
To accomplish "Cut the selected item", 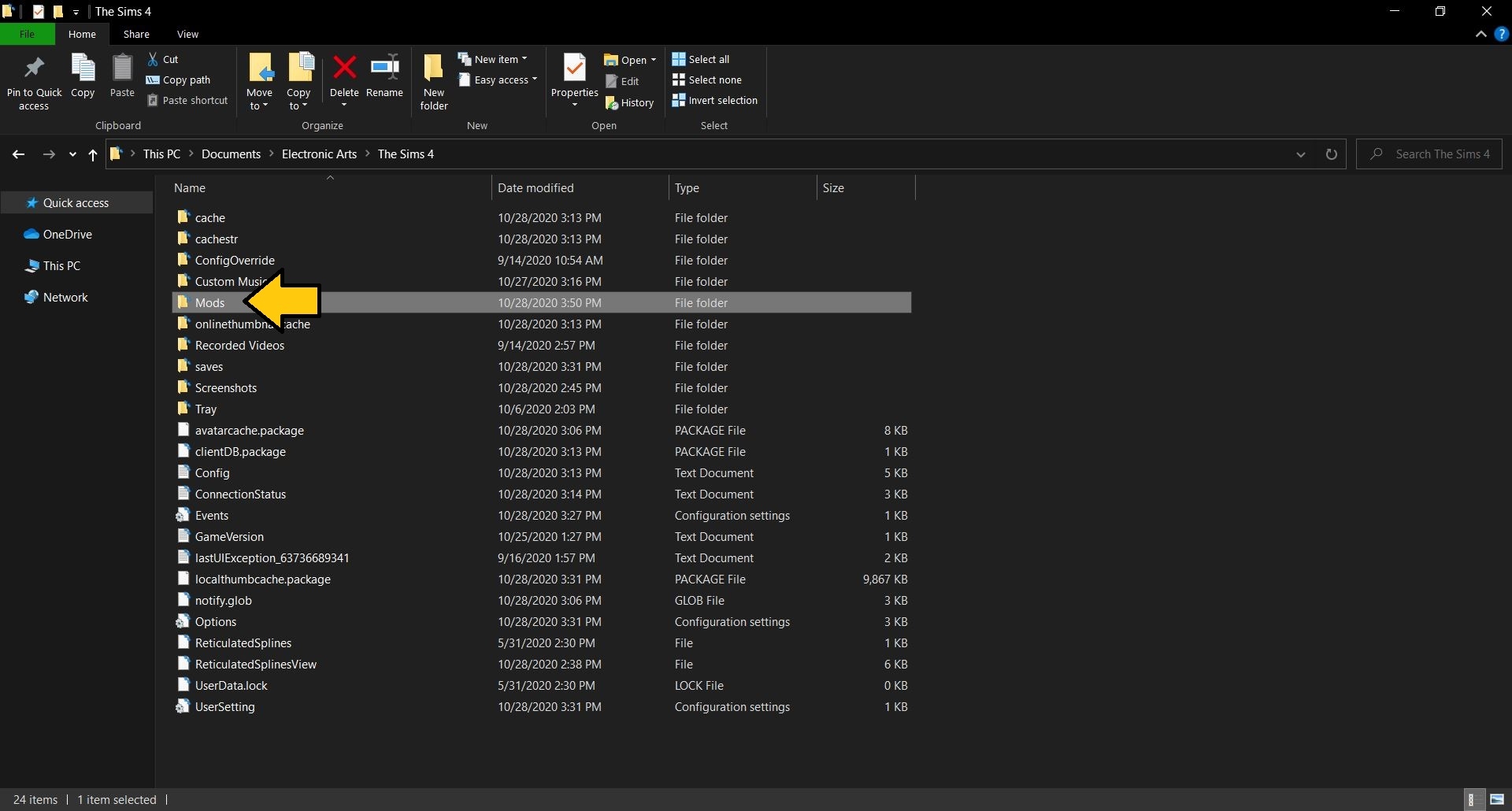I will click(x=164, y=59).
